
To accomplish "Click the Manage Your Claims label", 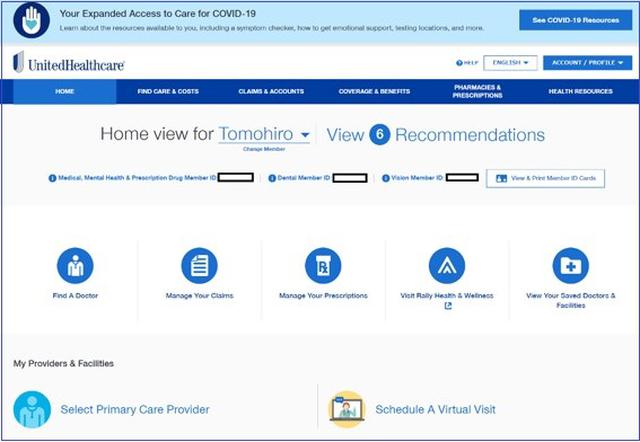I will pos(199,295).
